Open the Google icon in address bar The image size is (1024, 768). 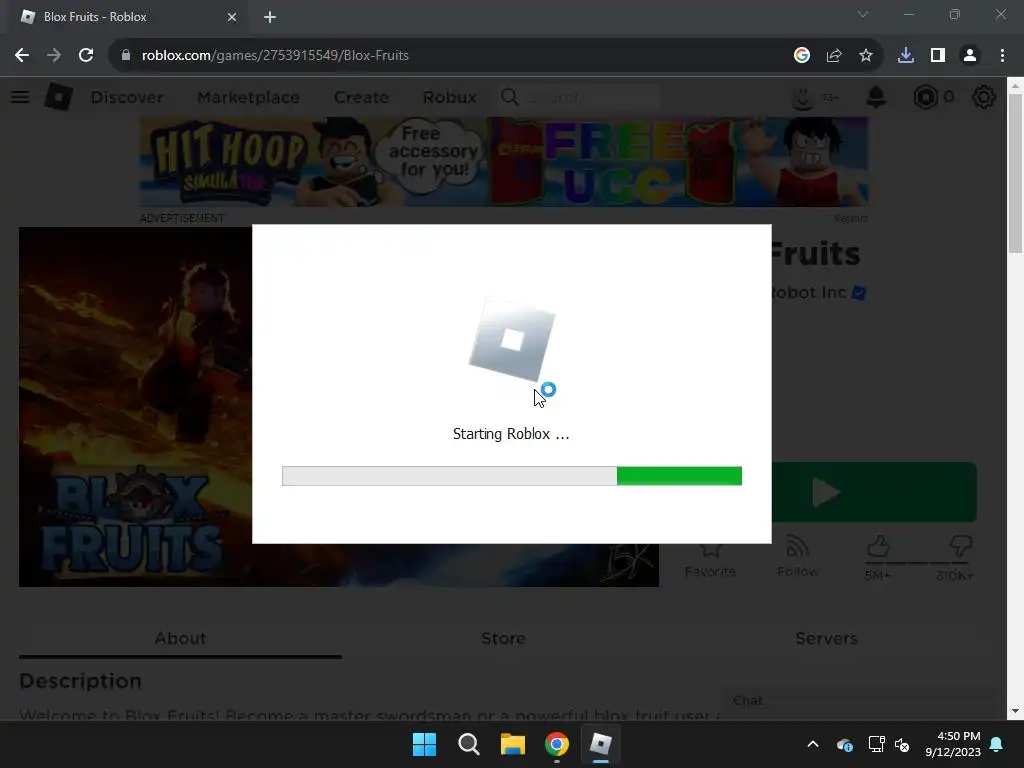tap(802, 56)
